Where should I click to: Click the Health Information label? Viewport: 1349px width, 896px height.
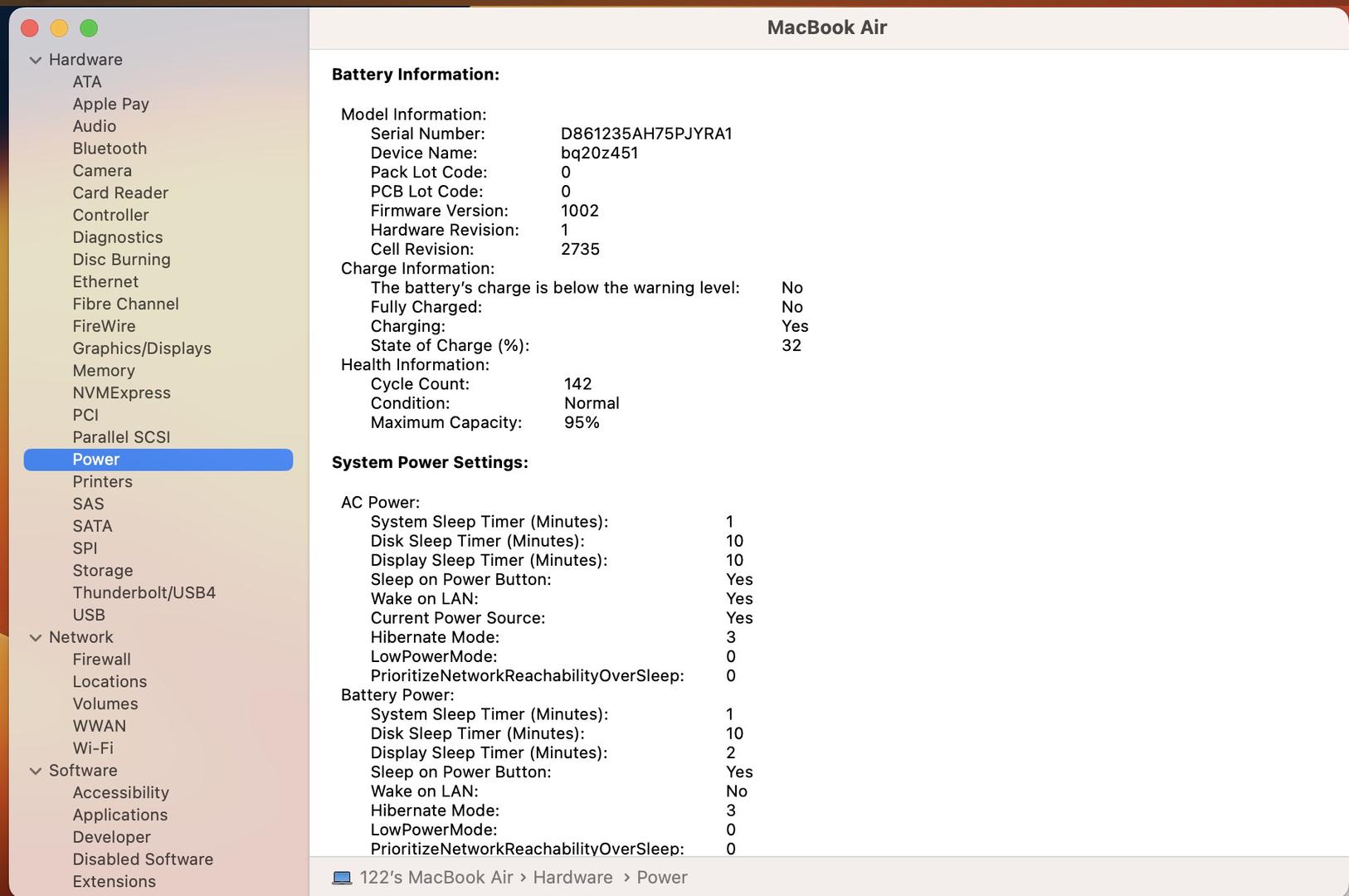415,365
